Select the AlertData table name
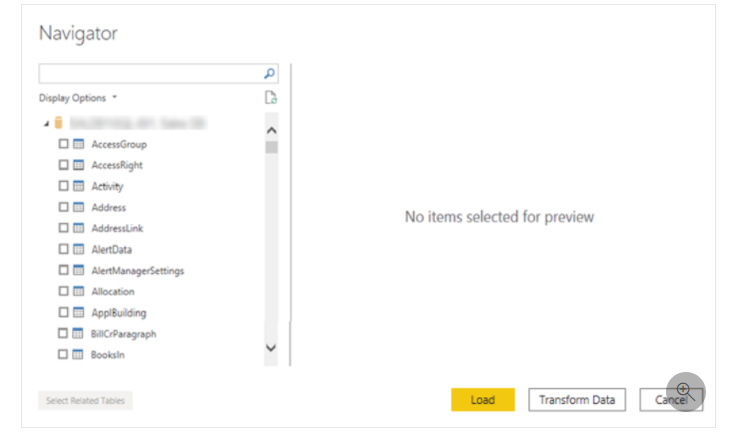 tap(111, 249)
